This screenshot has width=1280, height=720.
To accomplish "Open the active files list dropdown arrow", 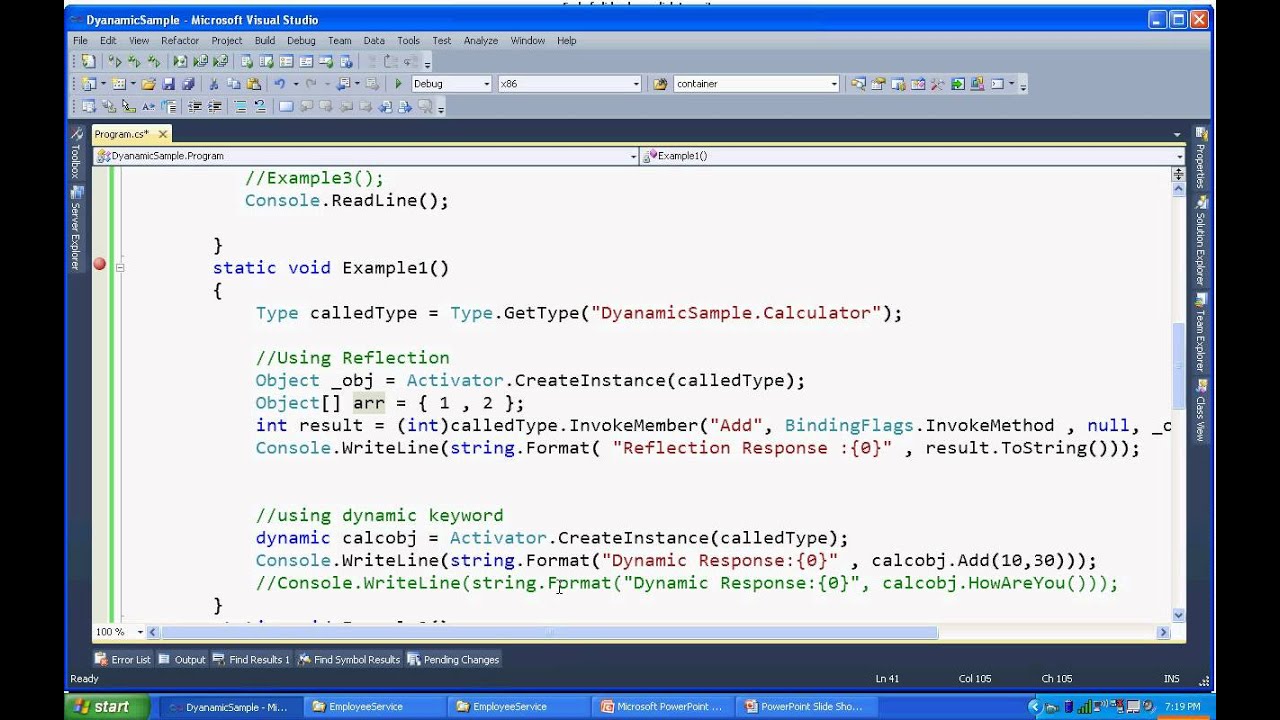I will (x=1177, y=134).
